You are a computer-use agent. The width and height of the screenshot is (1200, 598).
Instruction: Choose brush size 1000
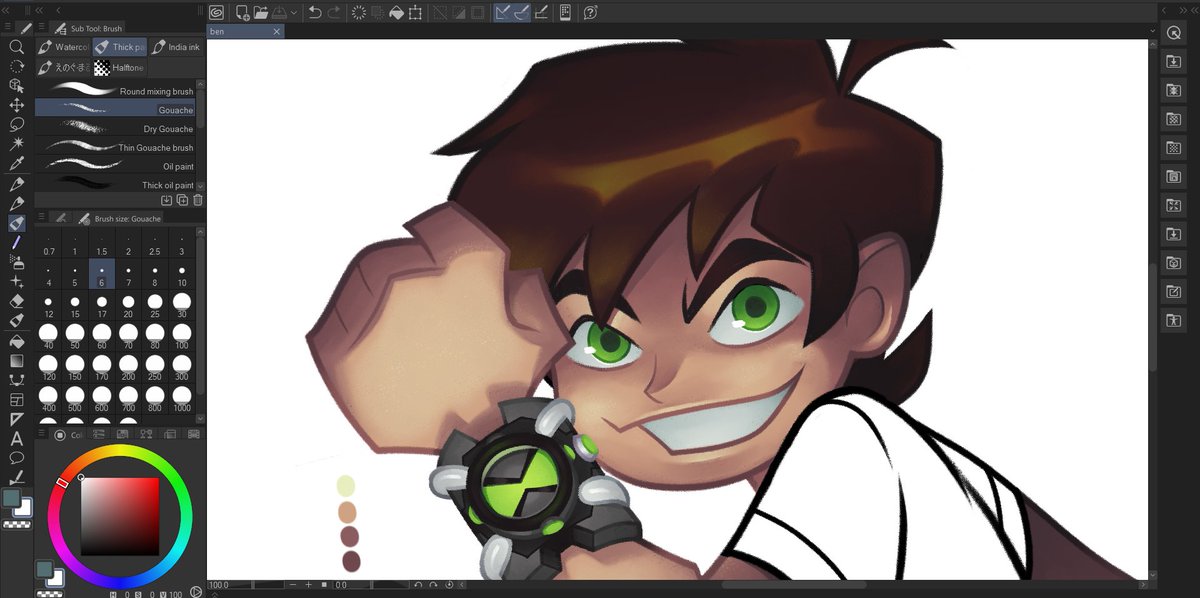coord(181,400)
